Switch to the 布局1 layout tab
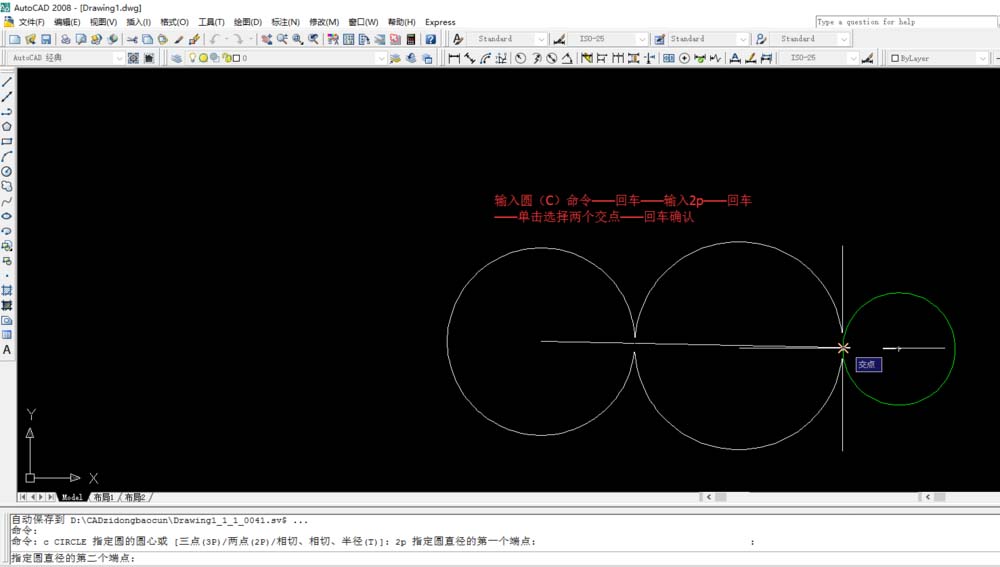 click(103, 497)
